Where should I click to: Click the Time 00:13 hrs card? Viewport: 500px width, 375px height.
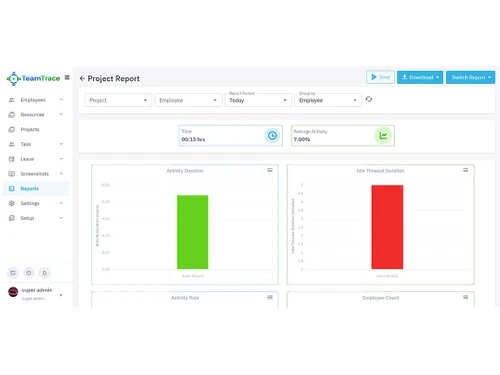pyautogui.click(x=231, y=135)
